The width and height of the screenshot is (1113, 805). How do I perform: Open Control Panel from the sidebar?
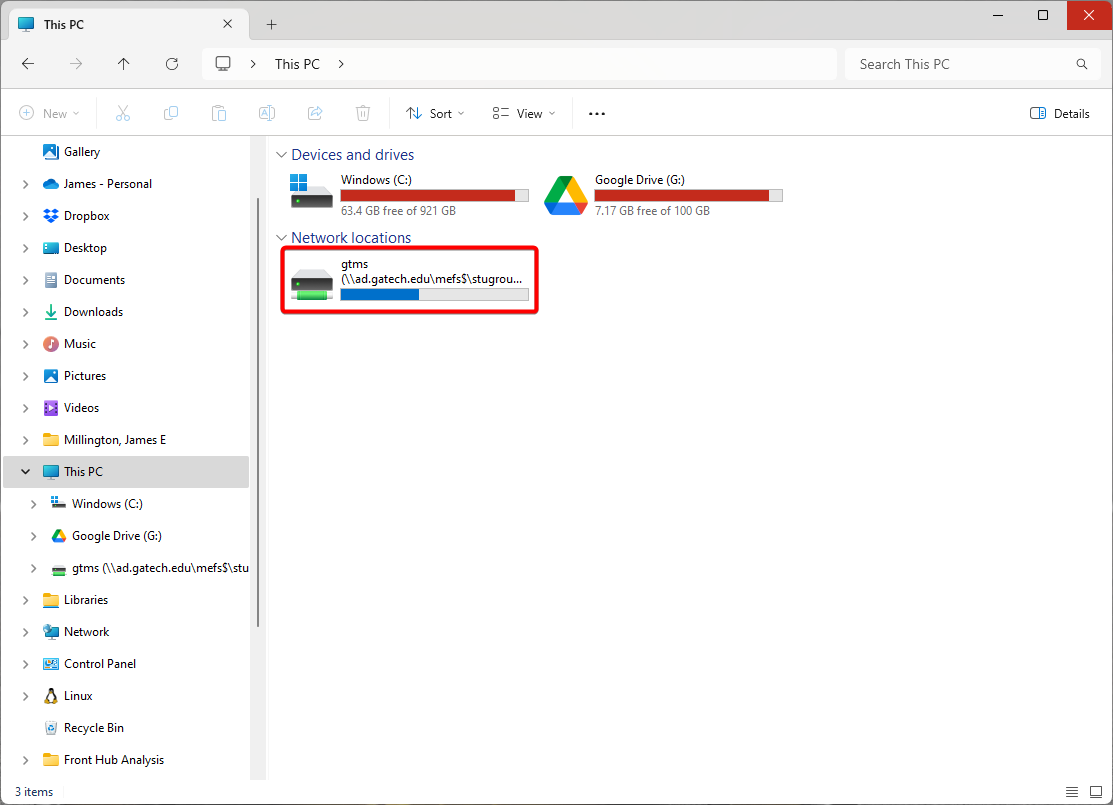(x=99, y=664)
